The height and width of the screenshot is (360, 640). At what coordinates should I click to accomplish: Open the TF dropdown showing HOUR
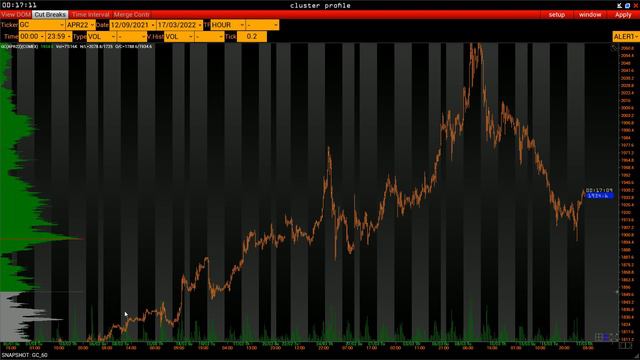[x=228, y=25]
